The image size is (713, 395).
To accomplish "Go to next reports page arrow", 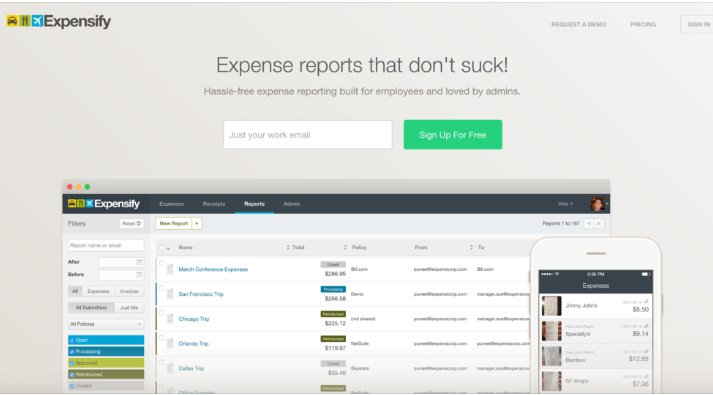I will 599,224.
